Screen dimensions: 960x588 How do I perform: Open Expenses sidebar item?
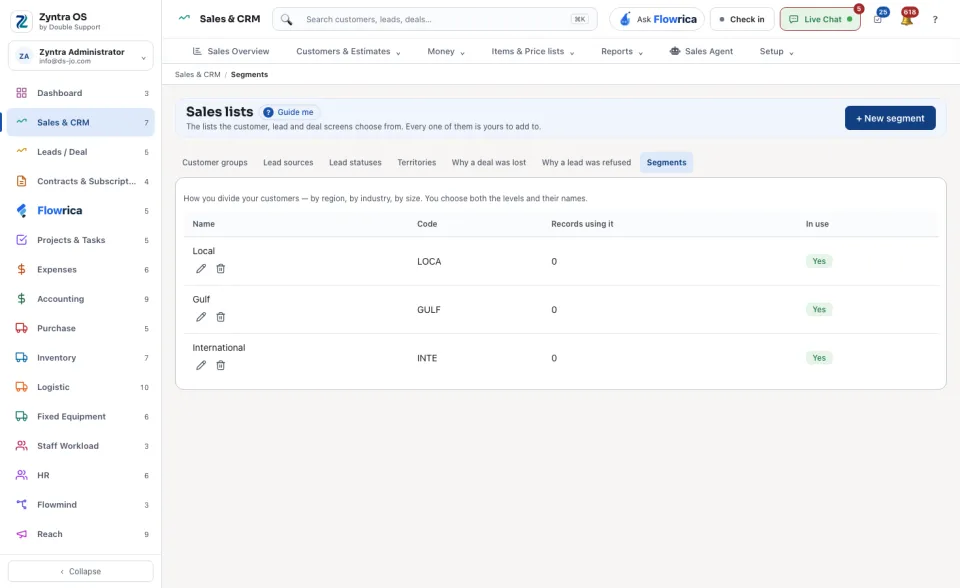point(81,270)
